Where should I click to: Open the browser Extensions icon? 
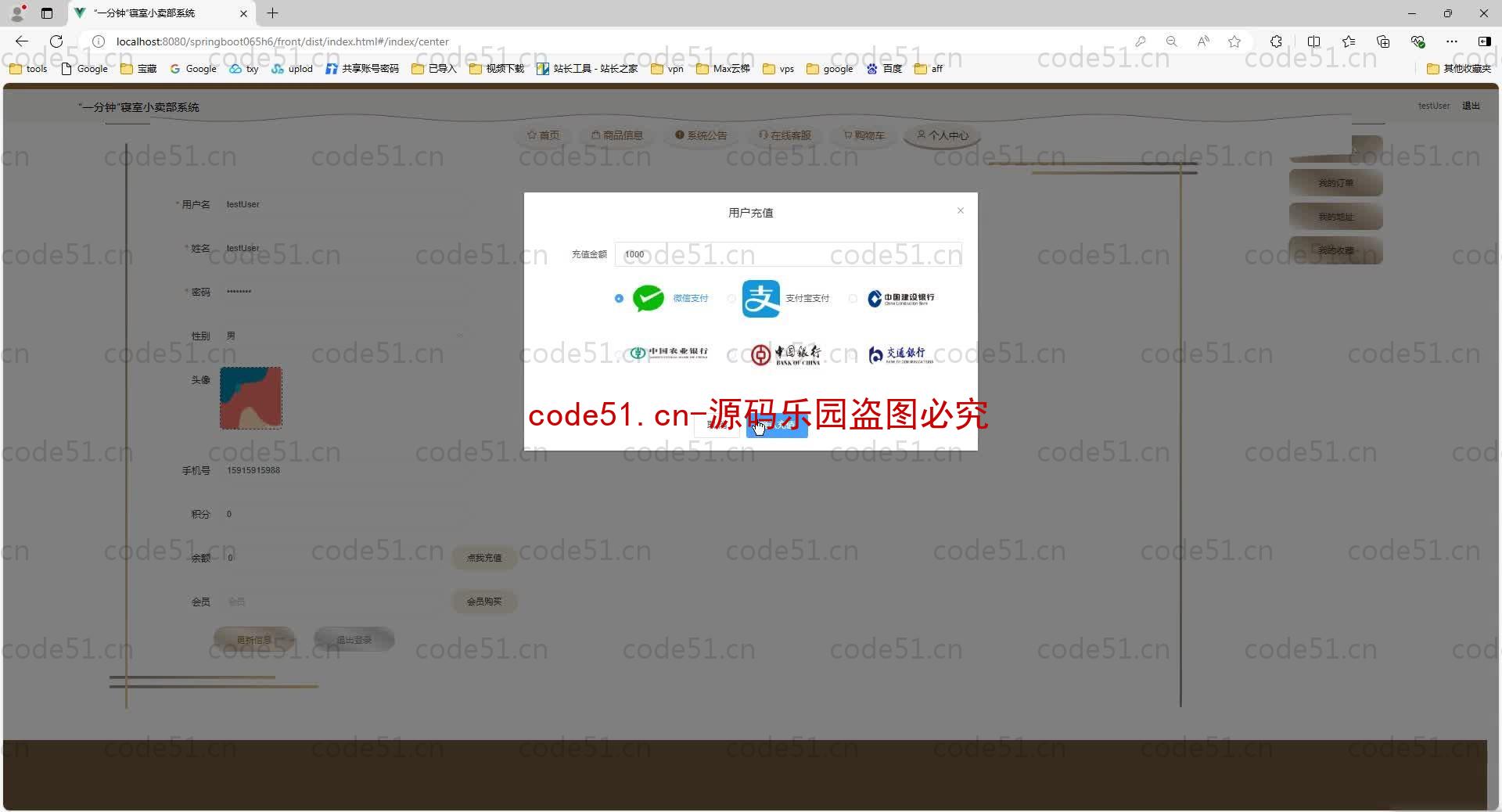tap(1276, 41)
